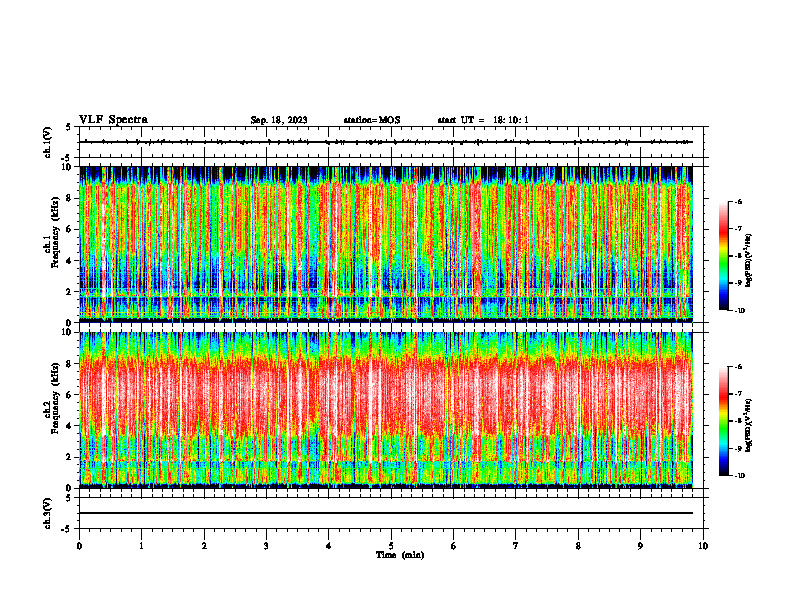Click time axis tick label "2"
Screen dimensions: 792x612
[x=204, y=546]
